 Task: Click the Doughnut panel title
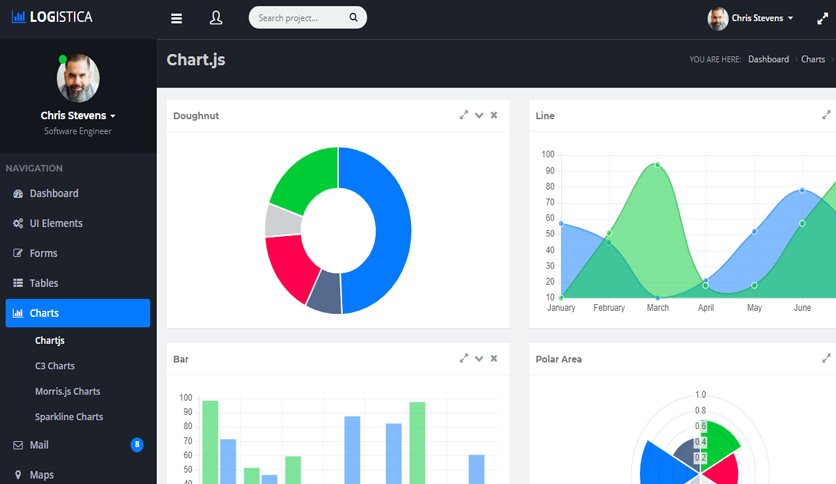pyautogui.click(x=196, y=116)
